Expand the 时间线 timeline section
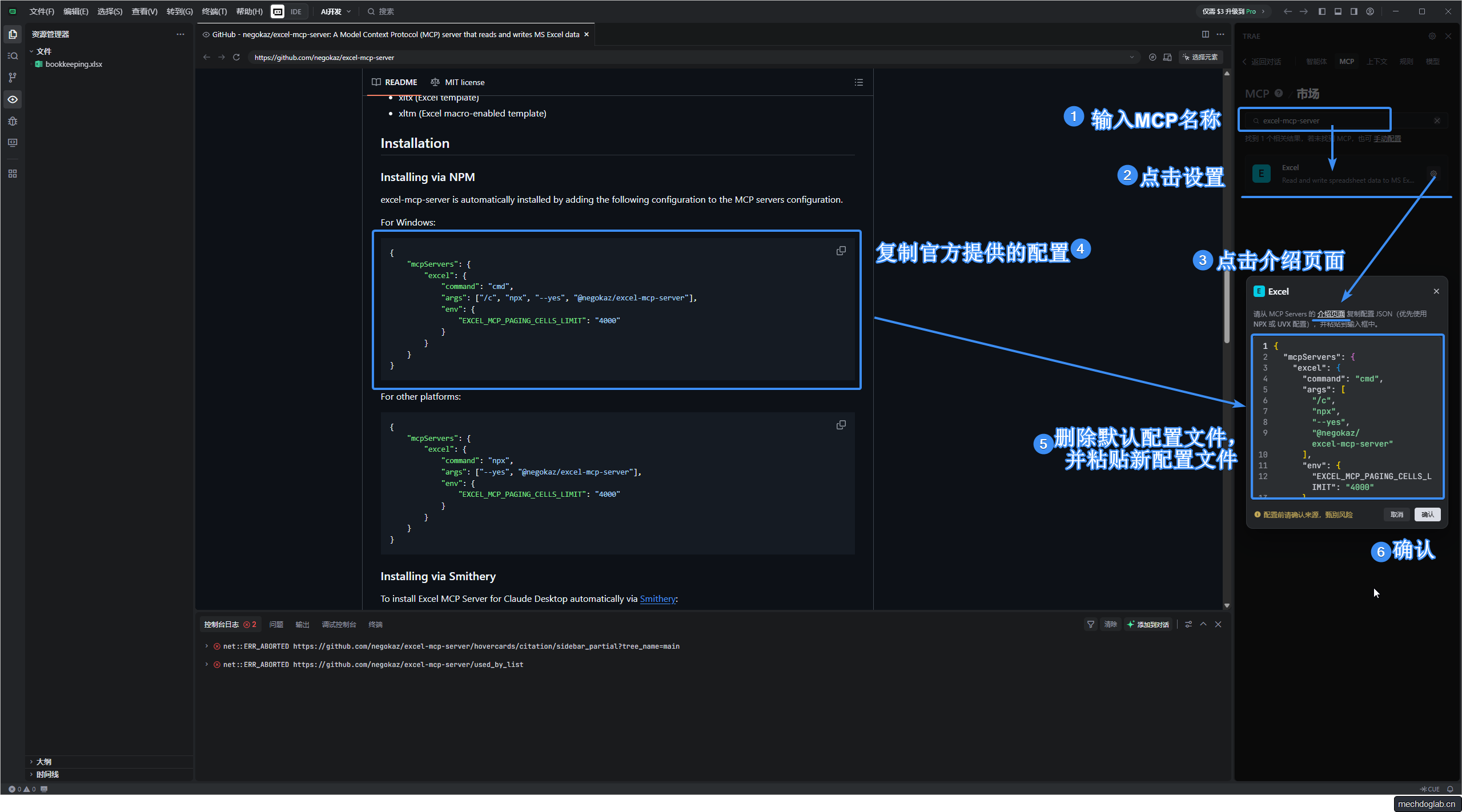The image size is (1462, 812). click(x=47, y=774)
